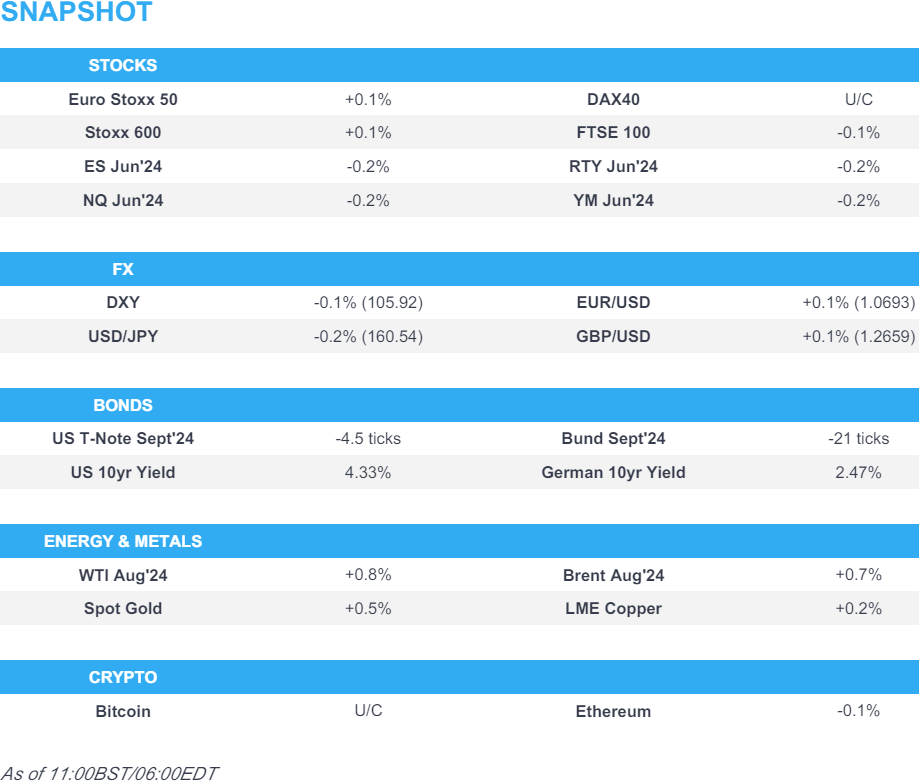Click the Euro Stoxx 50 label
919x784 pixels.
123,99
